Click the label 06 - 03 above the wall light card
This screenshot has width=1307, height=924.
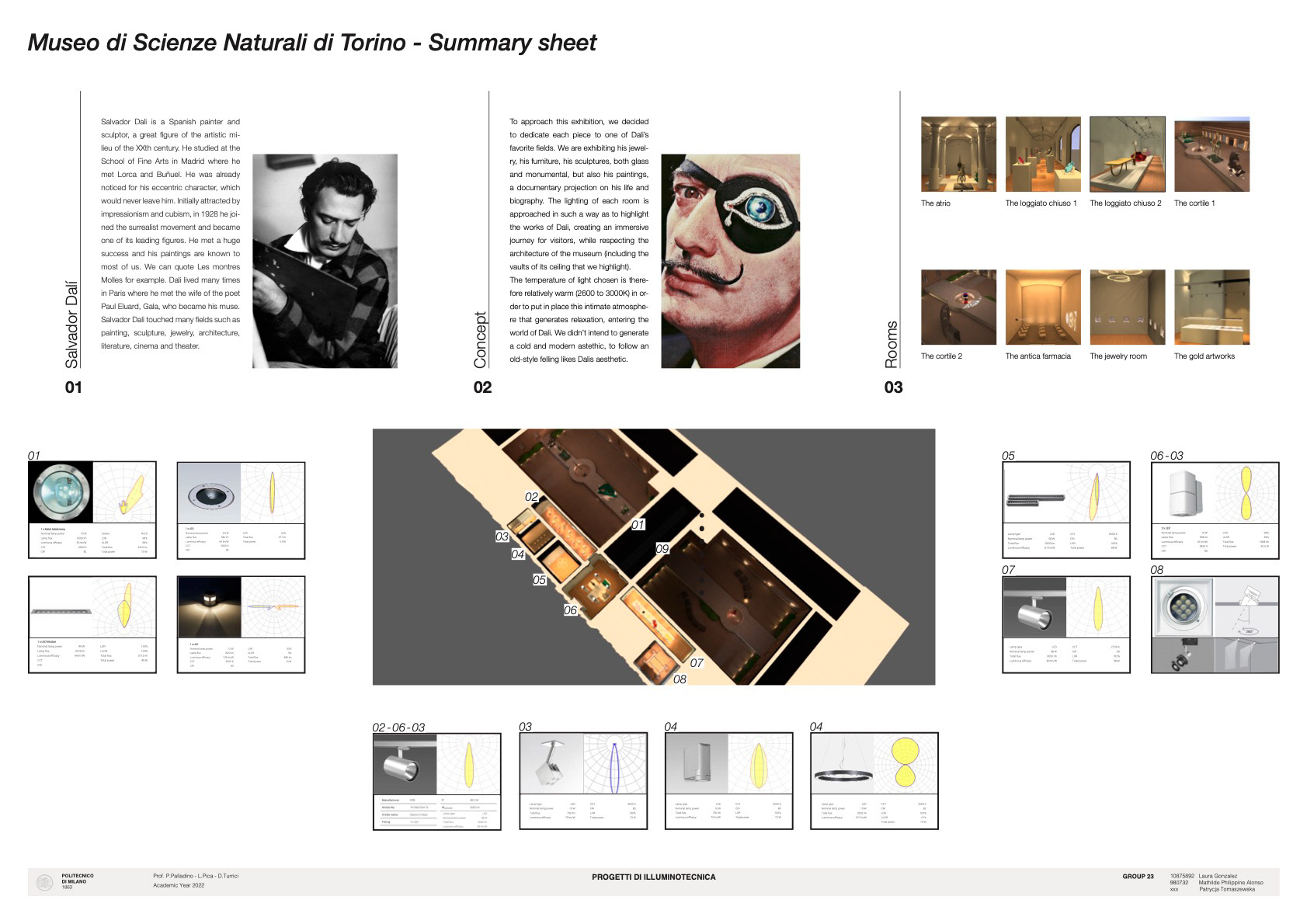[x=1167, y=456]
